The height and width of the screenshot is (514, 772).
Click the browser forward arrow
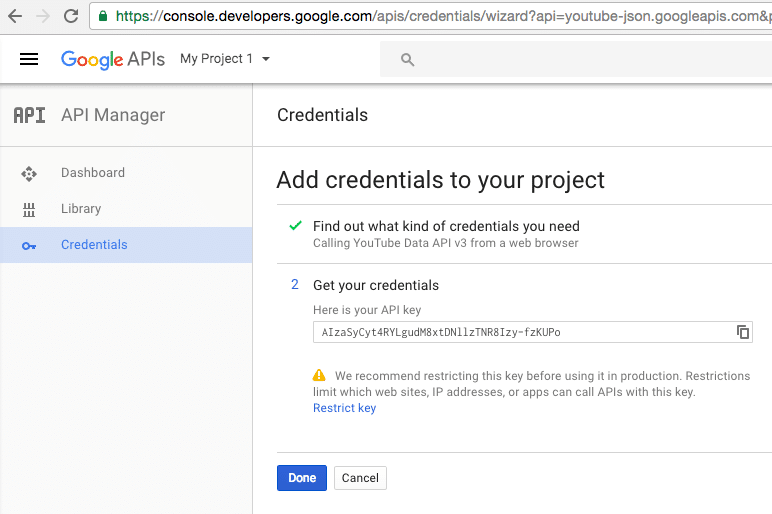point(43,16)
